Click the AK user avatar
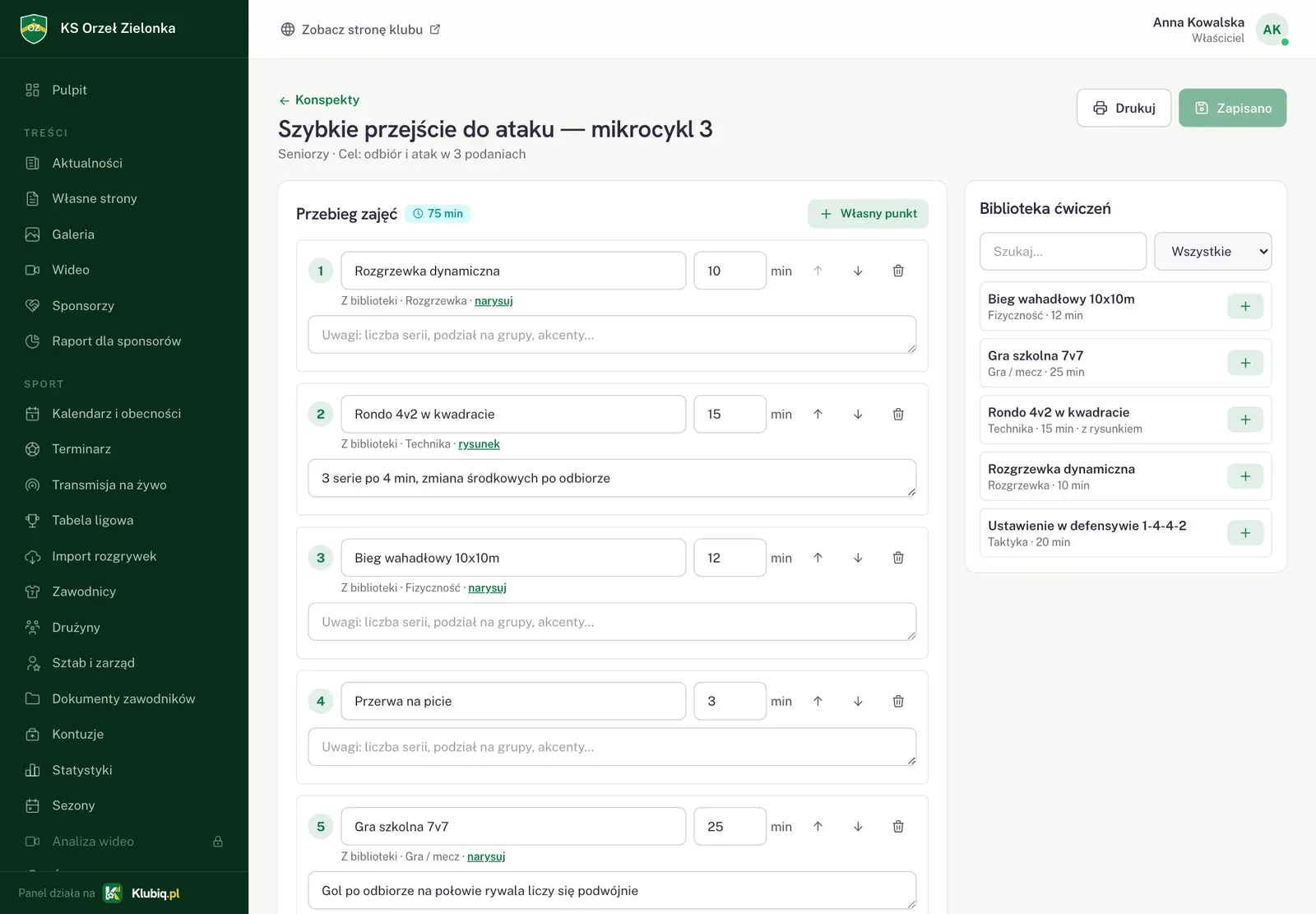This screenshot has width=1316, height=914. point(1272,30)
